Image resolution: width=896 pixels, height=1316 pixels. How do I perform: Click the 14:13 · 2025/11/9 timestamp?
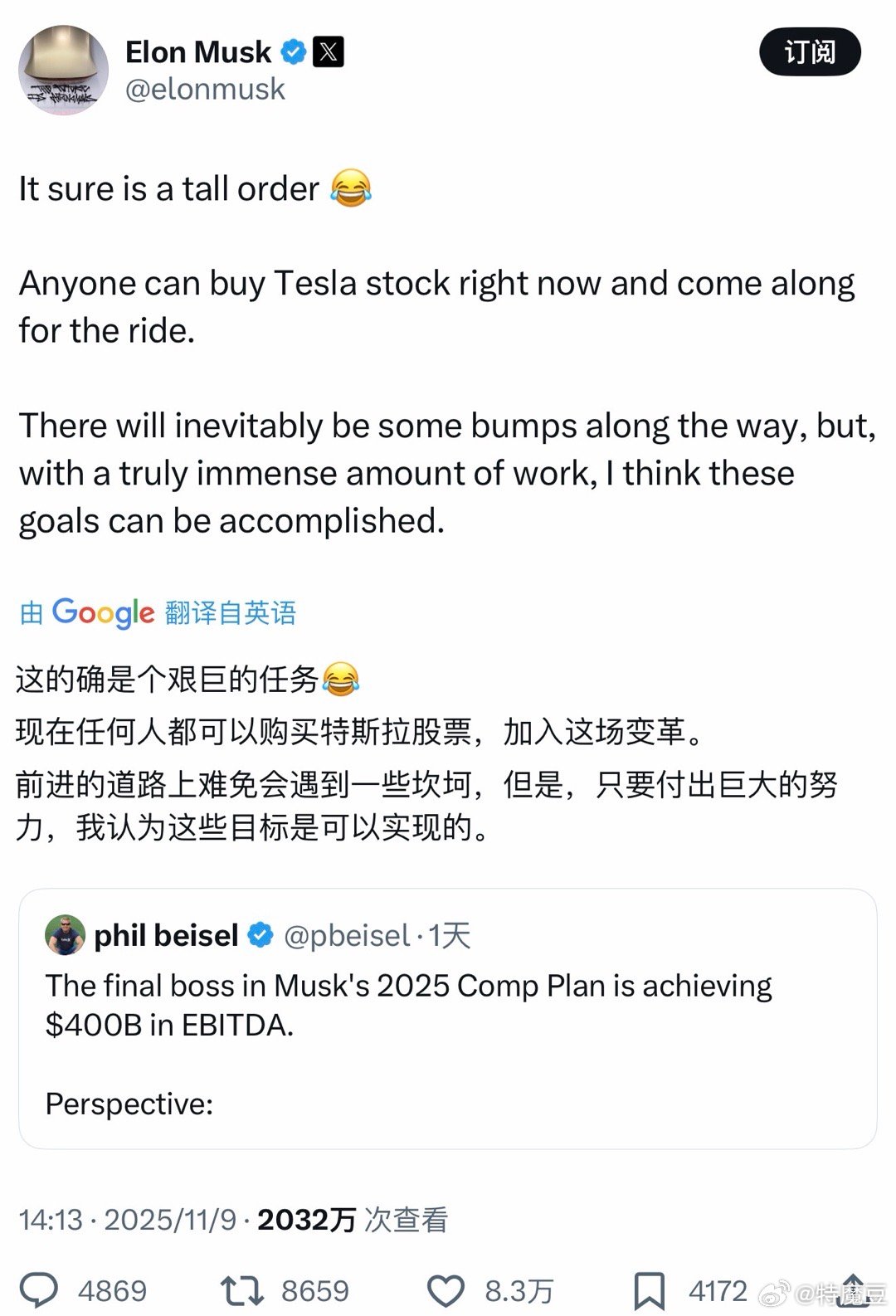128,1220
